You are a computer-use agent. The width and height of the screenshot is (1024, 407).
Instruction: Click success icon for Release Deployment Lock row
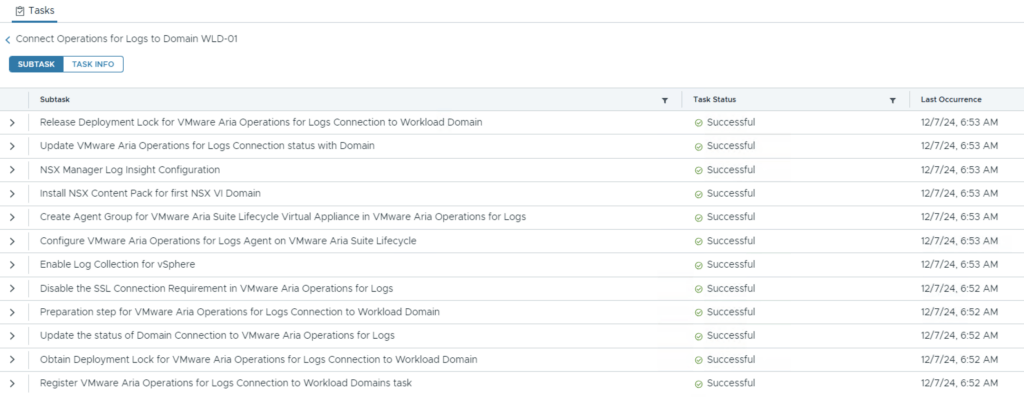699,123
